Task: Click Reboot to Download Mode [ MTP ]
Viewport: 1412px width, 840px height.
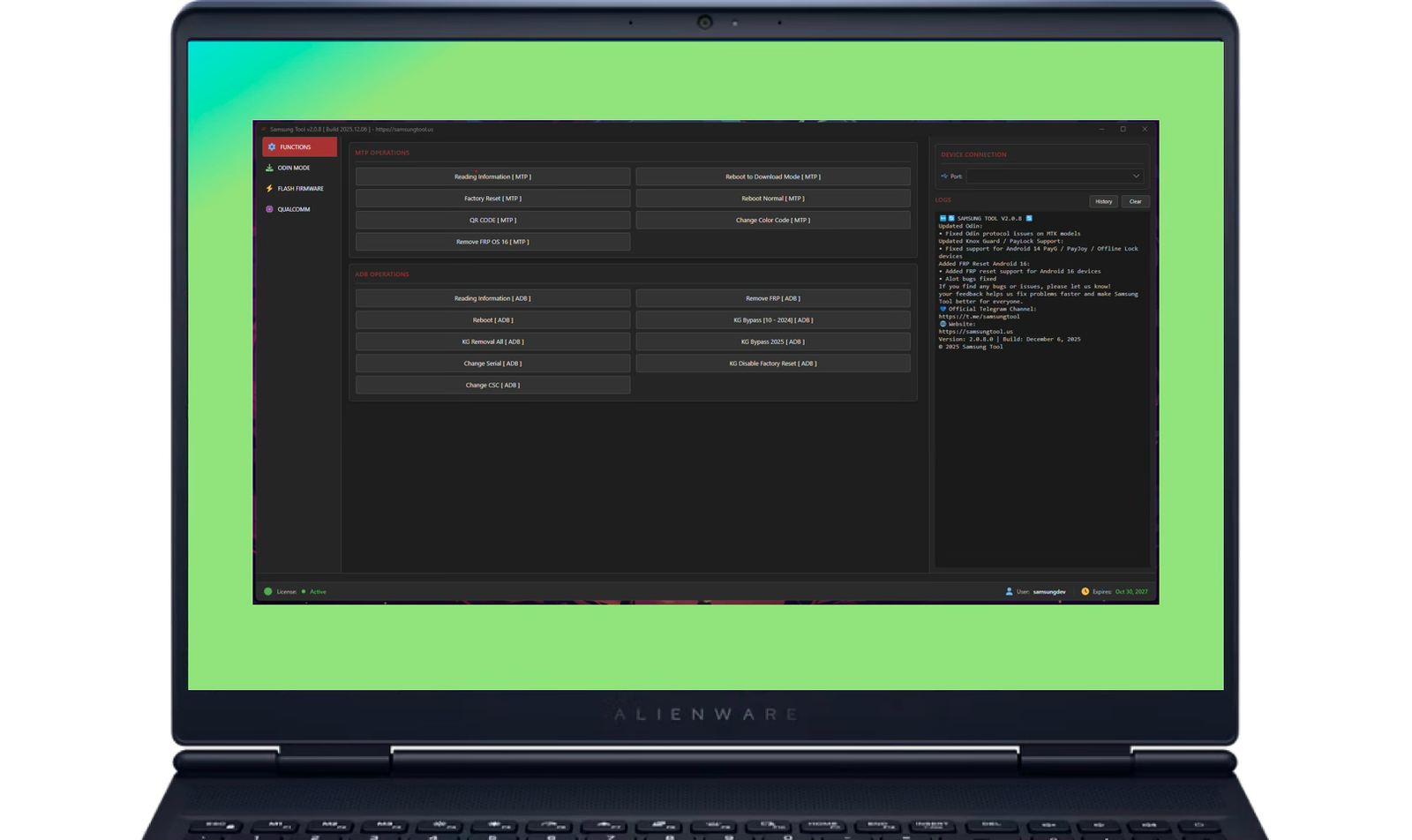Action: pos(773,176)
